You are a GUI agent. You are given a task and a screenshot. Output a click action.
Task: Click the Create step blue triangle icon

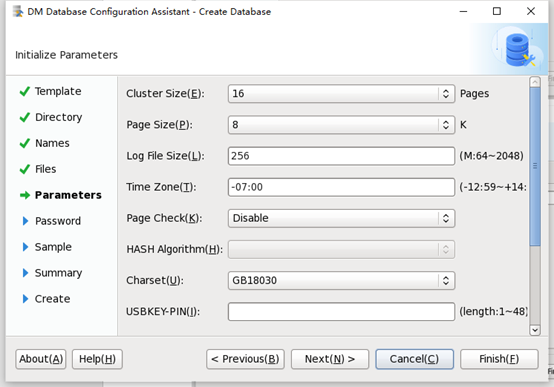(25, 299)
